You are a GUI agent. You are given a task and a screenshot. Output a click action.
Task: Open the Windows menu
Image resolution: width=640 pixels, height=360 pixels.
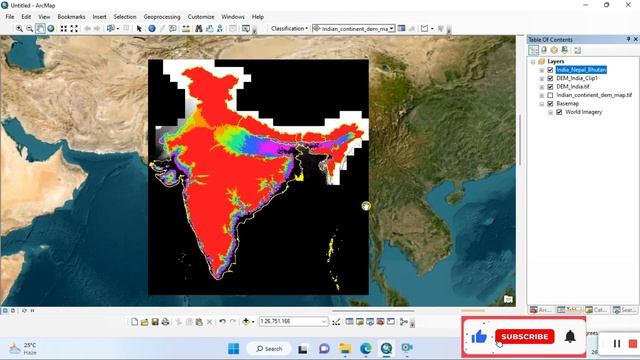233,17
